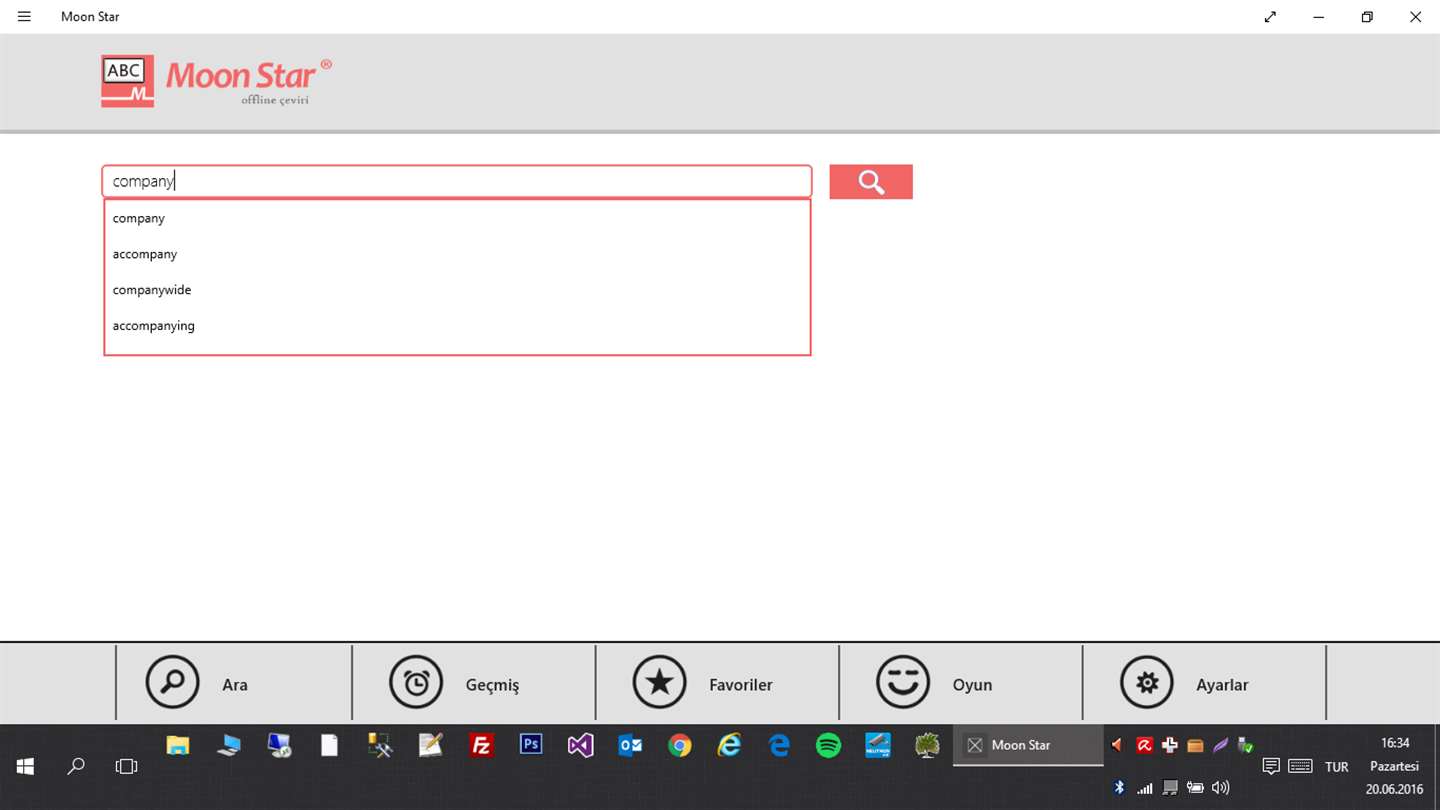Open the touch keyboard tray icon

[1300, 767]
